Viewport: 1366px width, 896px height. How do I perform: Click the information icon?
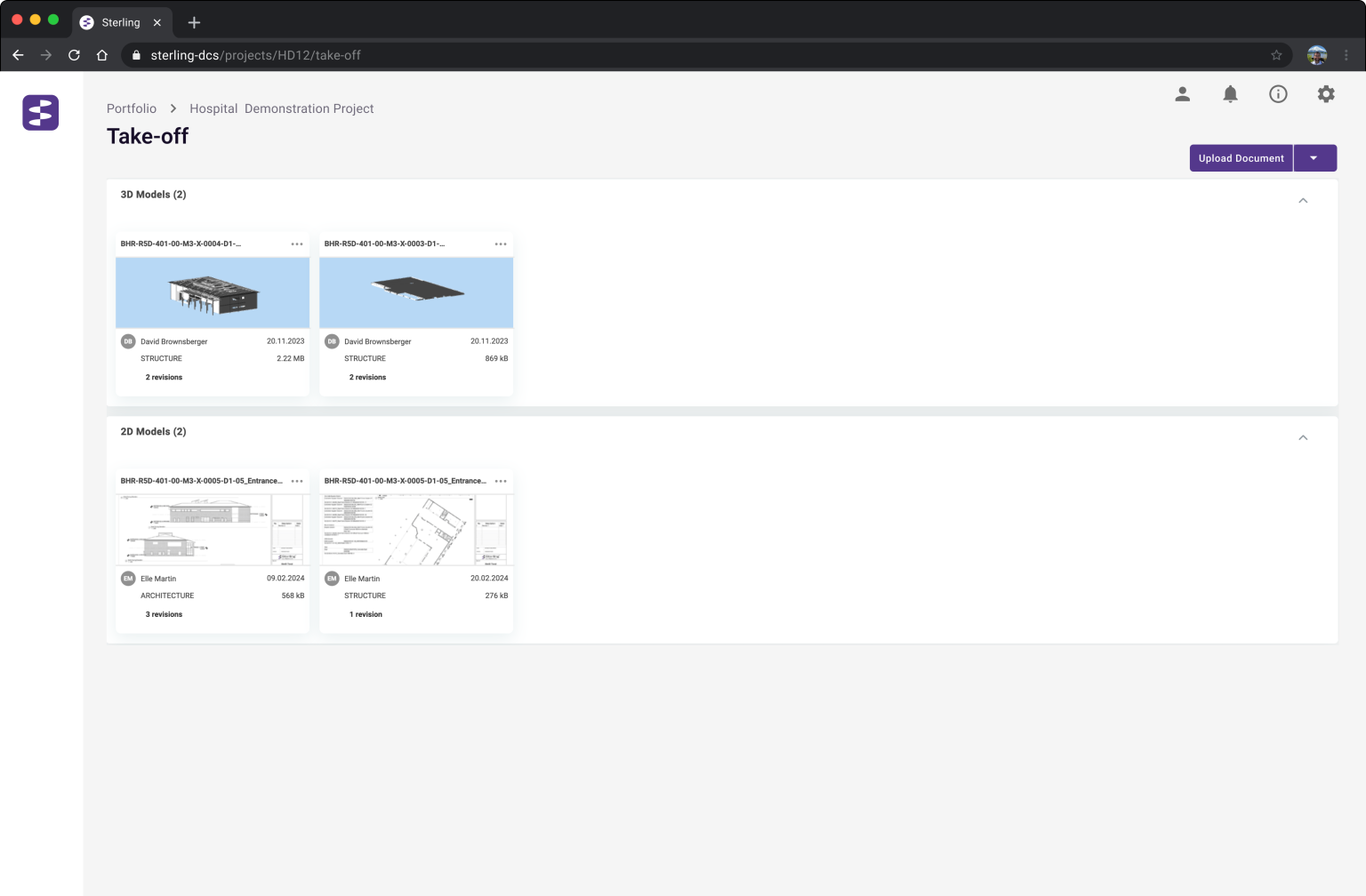point(1278,93)
